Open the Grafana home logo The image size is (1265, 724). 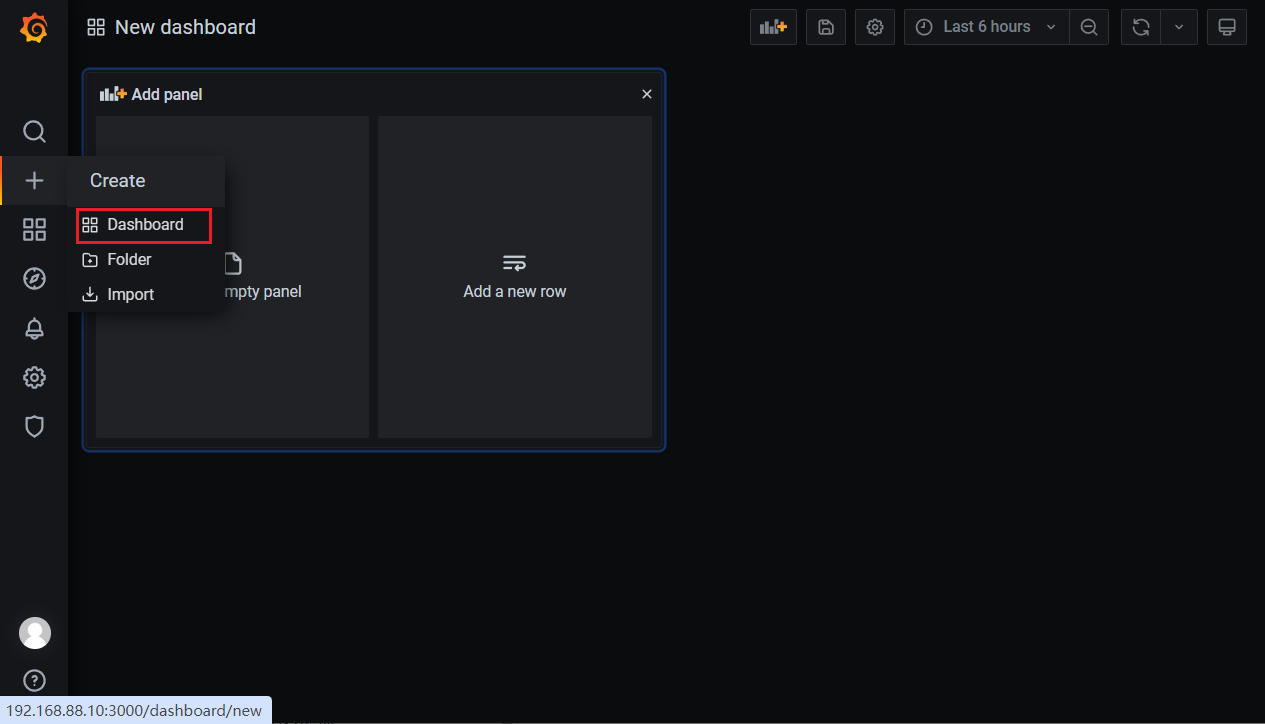pos(34,28)
